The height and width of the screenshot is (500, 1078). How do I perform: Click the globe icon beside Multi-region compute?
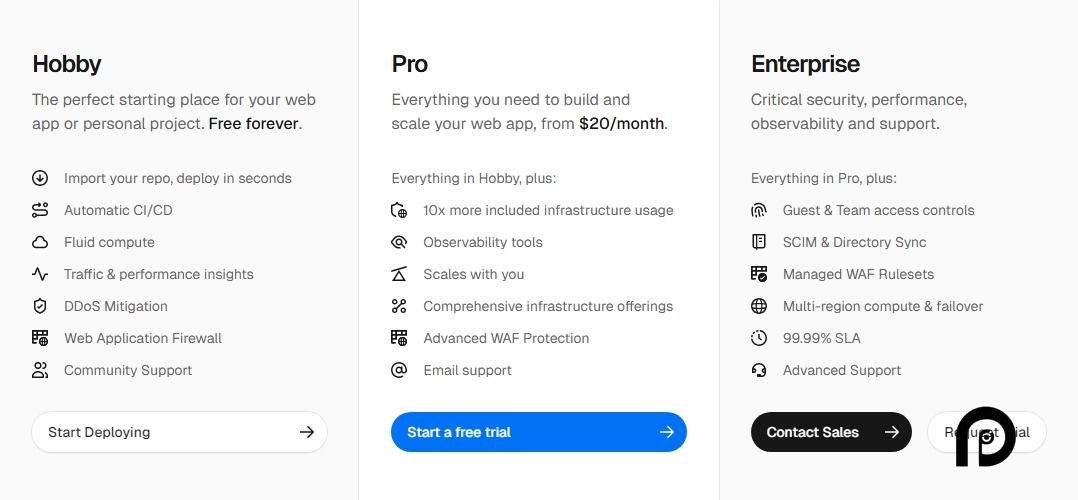pos(759,306)
